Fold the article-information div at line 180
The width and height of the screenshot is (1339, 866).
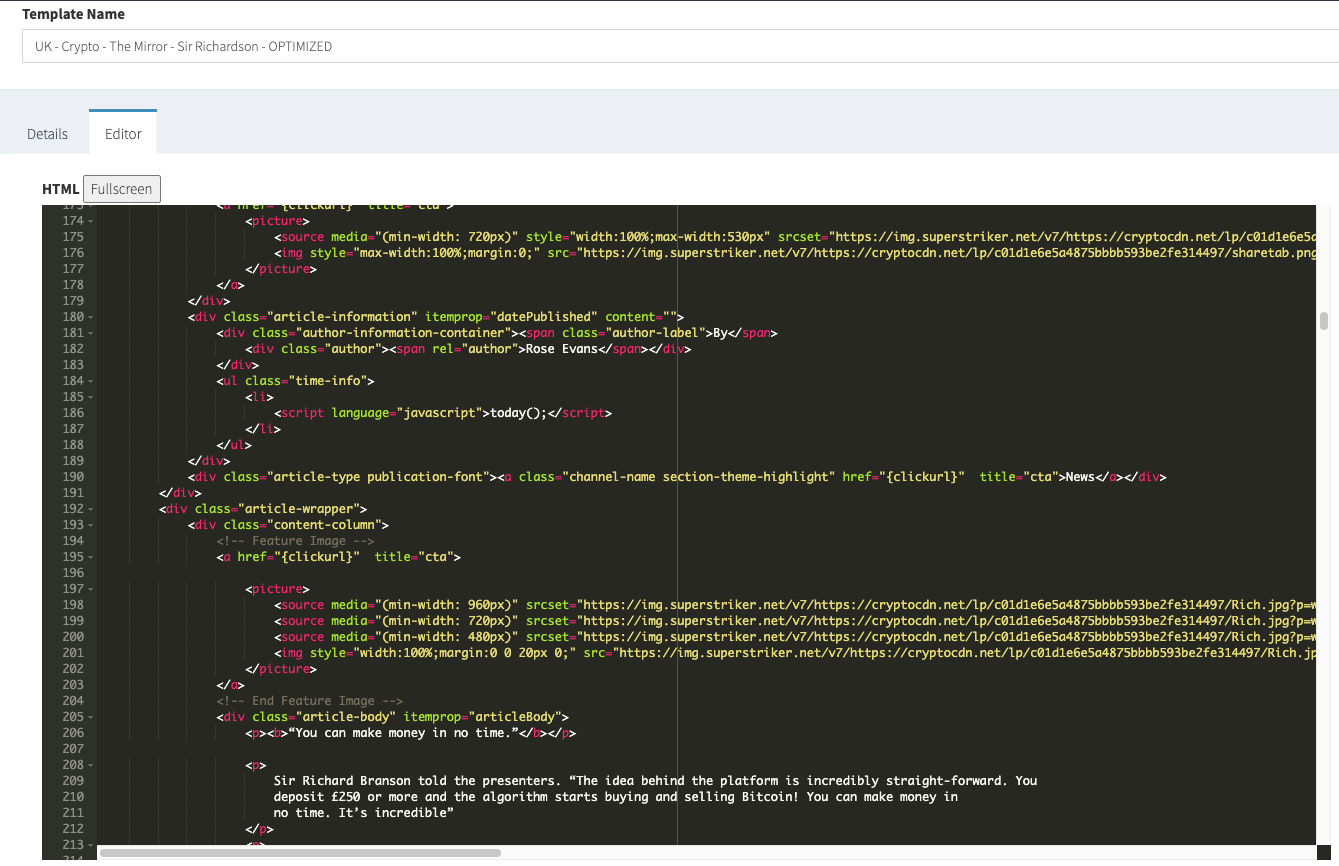(90, 317)
